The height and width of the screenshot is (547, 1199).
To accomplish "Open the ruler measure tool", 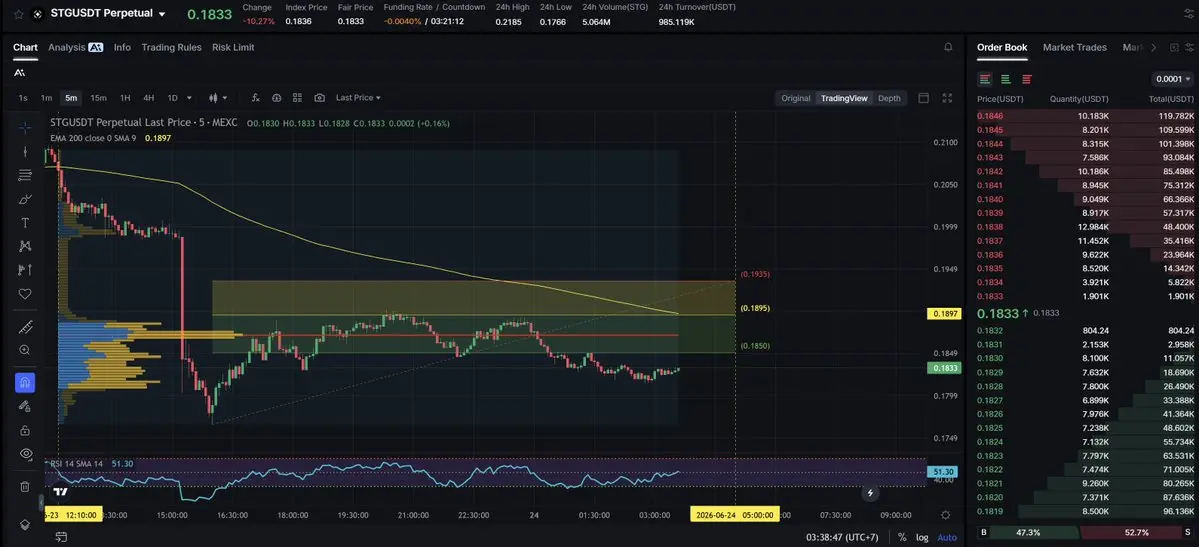I will click(x=24, y=327).
